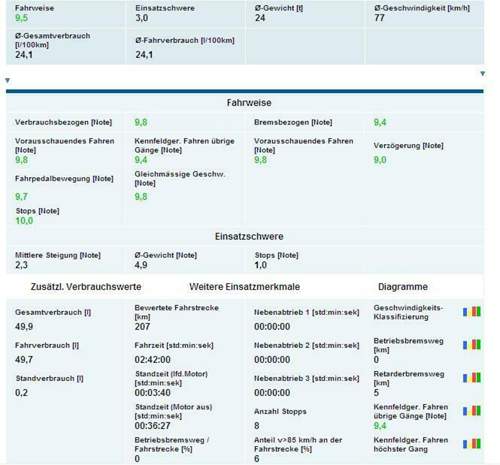Click the Retarderbremsweg value 5

click(x=376, y=393)
